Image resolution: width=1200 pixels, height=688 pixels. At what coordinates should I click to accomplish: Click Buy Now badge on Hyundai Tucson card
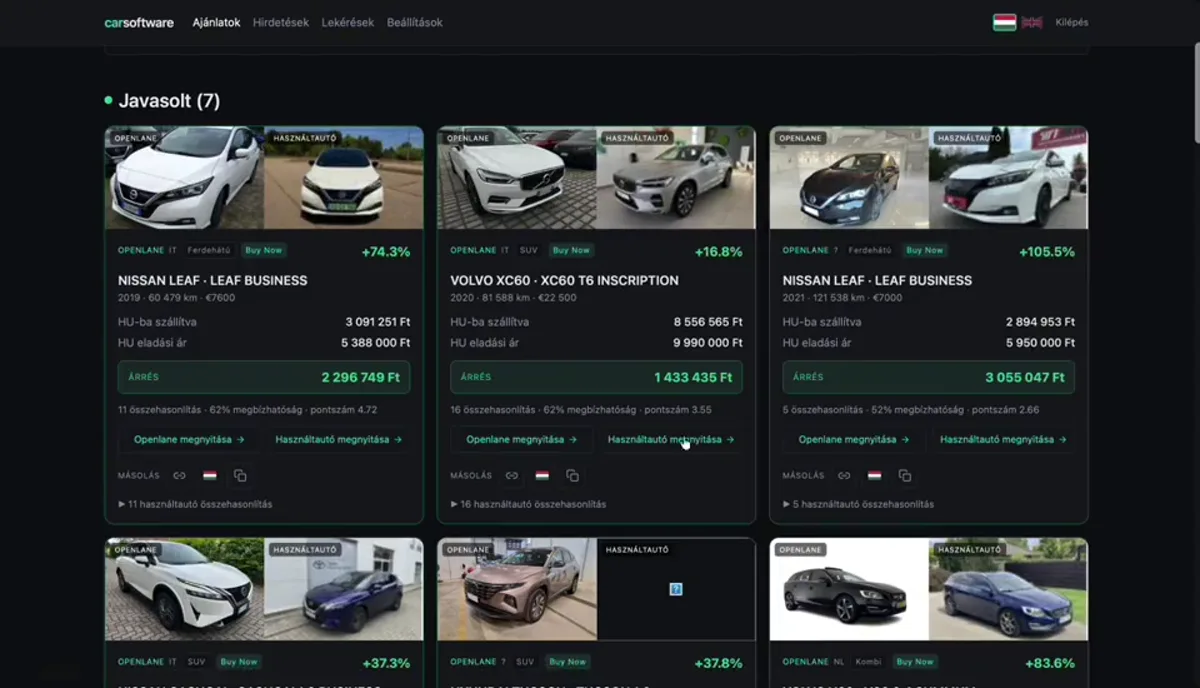567,662
